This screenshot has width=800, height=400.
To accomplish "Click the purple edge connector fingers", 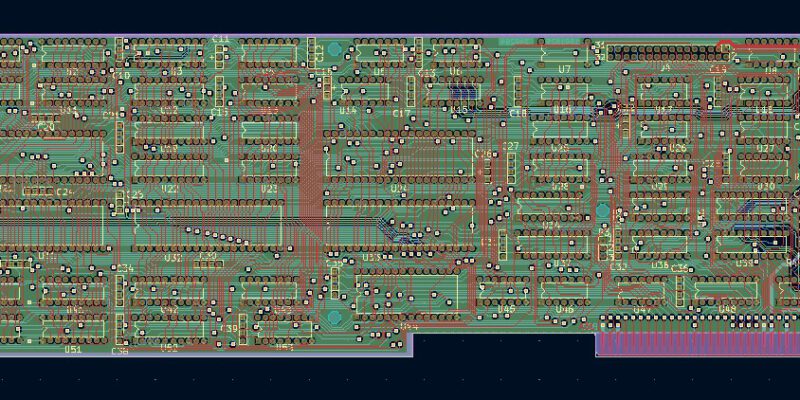I will pyautogui.click(x=698, y=343).
